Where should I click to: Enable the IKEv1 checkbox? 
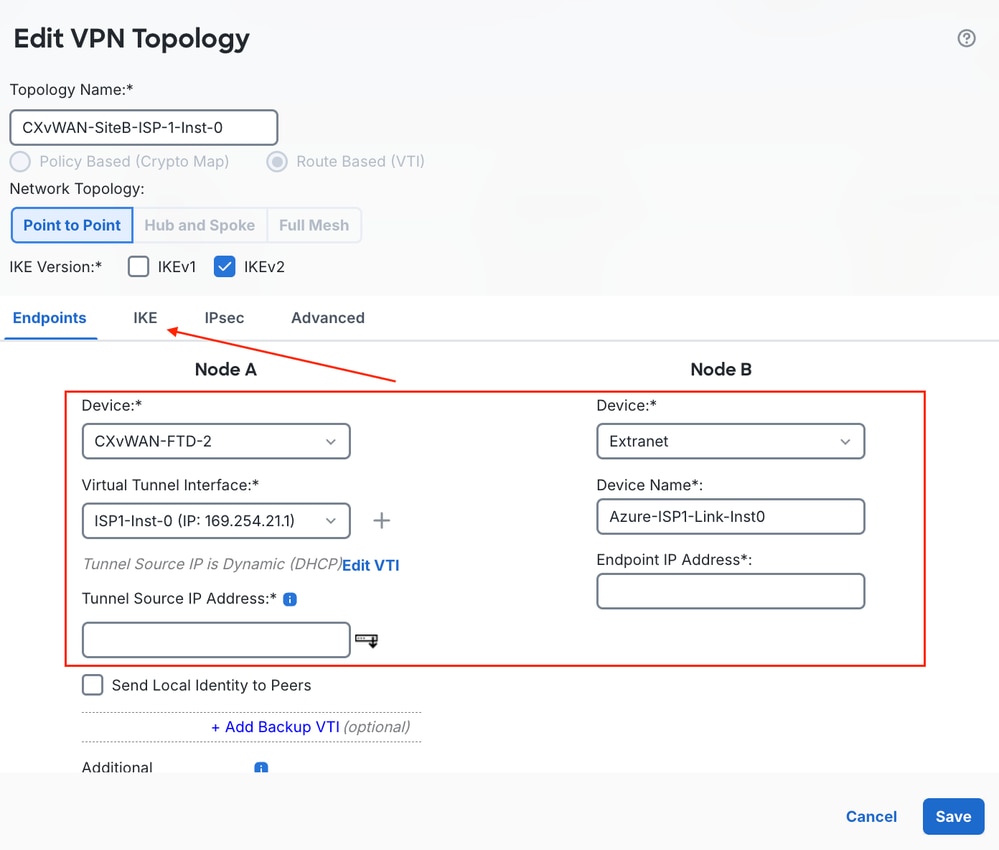(x=138, y=266)
